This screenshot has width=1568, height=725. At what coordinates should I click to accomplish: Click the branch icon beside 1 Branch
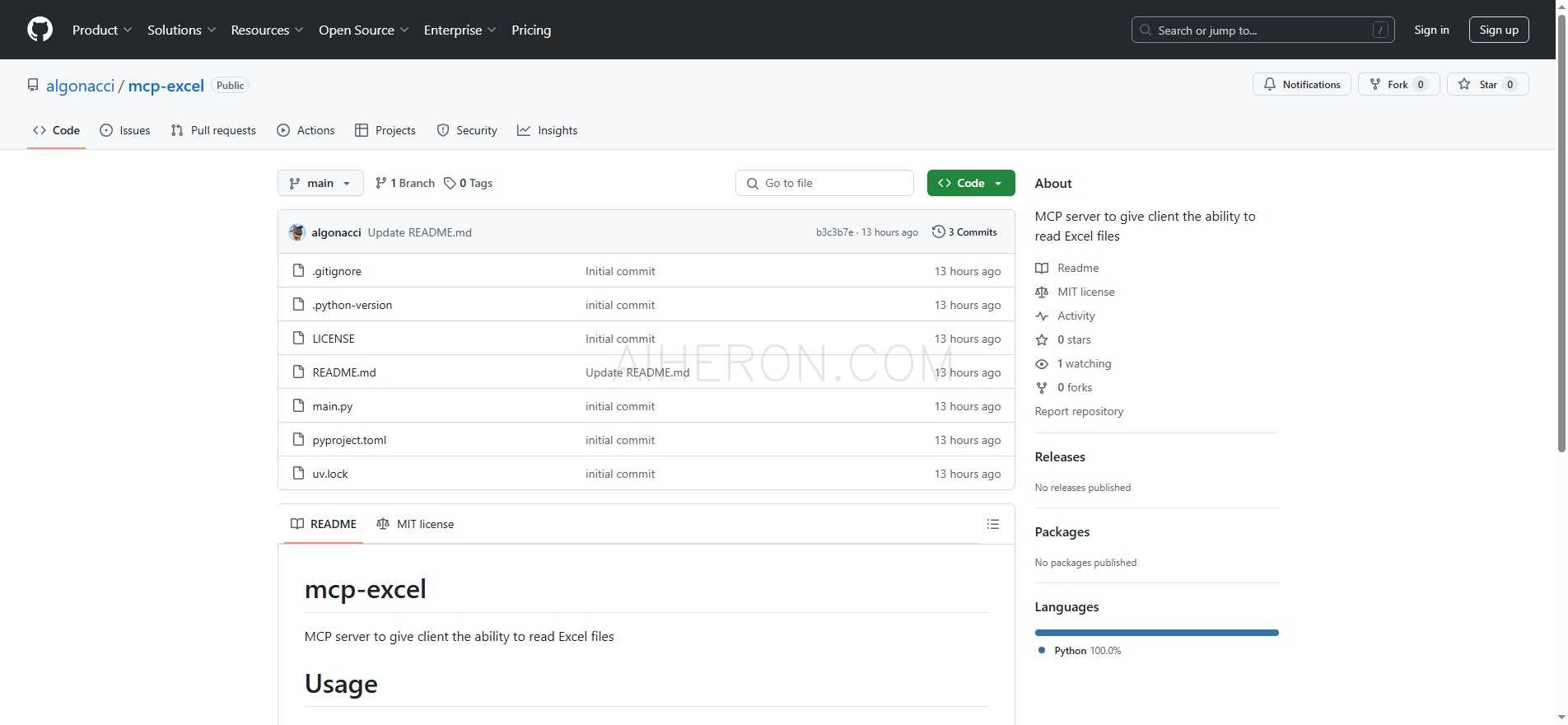[x=380, y=183]
